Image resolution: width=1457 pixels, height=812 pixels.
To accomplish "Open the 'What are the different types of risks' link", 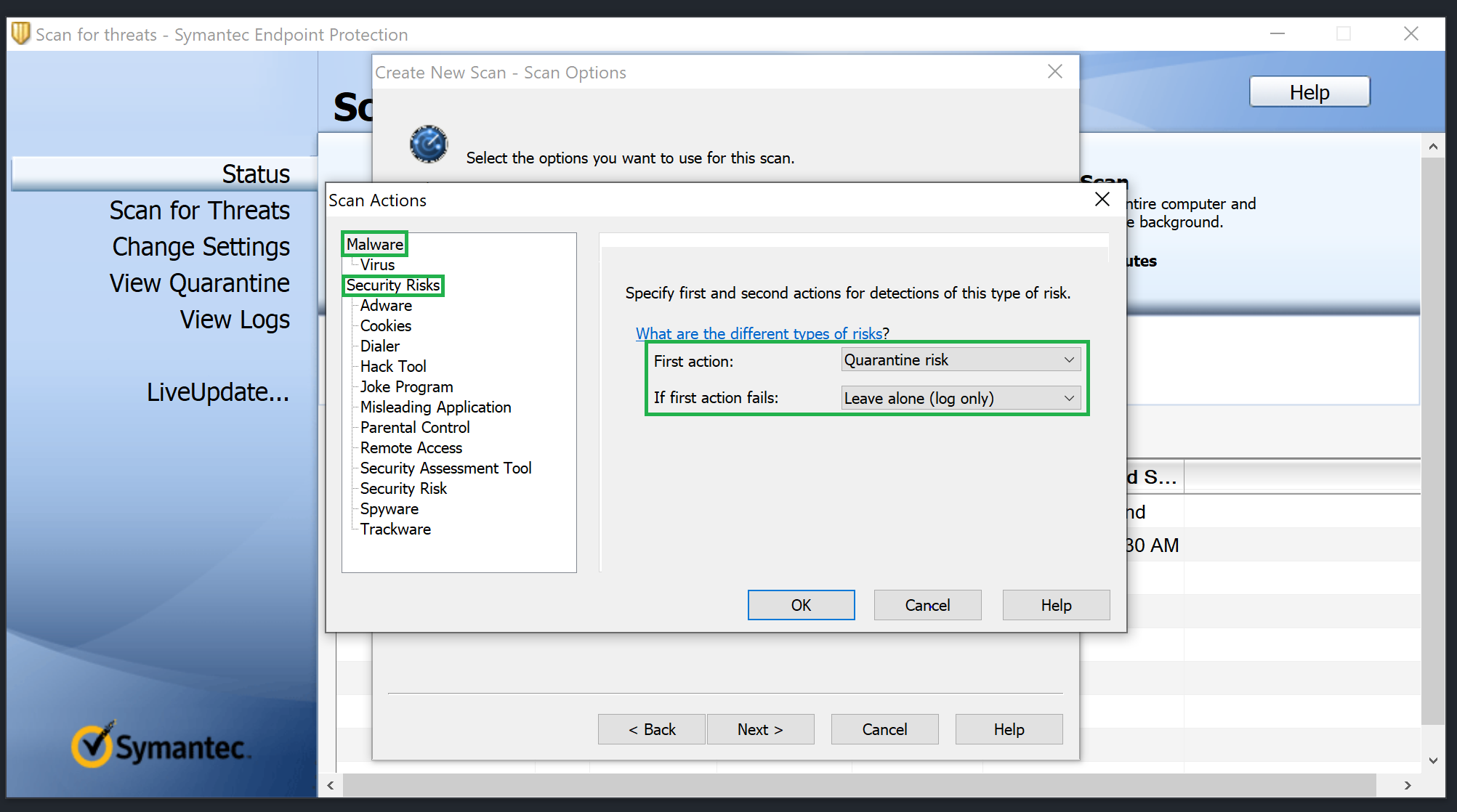I will click(x=759, y=333).
